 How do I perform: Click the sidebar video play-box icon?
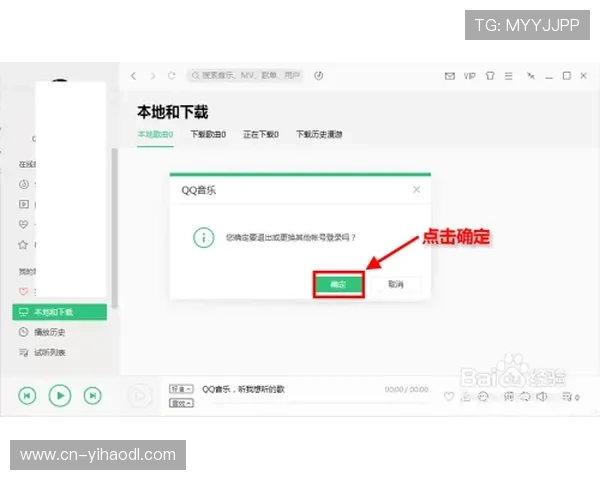click(24, 204)
